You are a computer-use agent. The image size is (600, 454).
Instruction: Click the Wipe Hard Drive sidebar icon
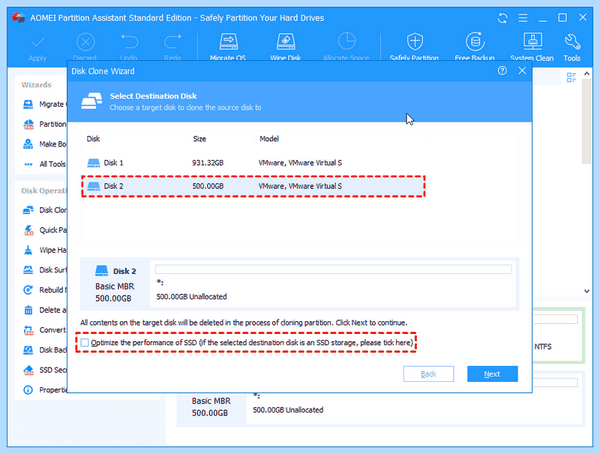pyautogui.click(x=28, y=250)
